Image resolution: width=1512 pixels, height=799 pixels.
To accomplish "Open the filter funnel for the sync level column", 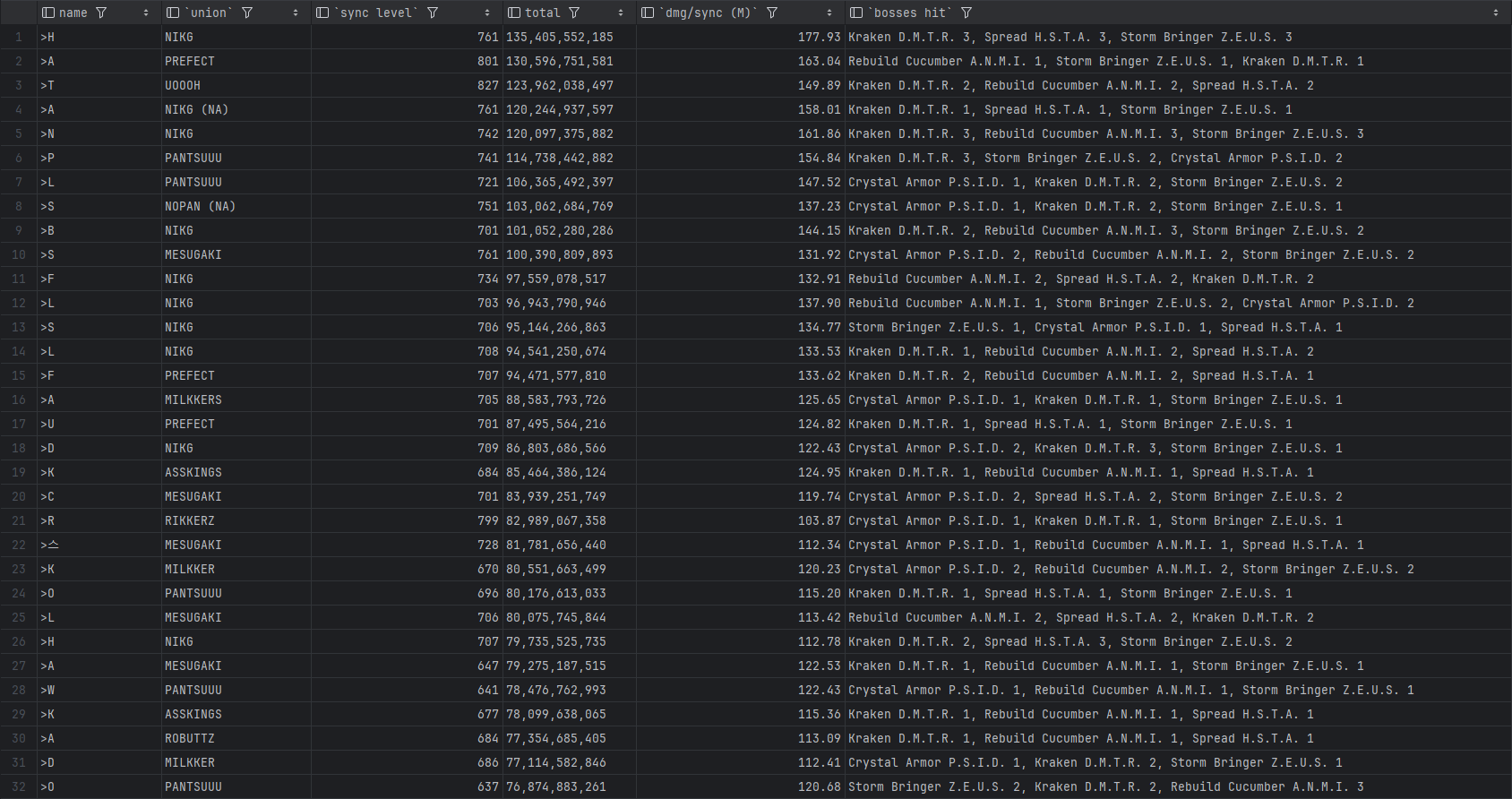I will [x=433, y=13].
